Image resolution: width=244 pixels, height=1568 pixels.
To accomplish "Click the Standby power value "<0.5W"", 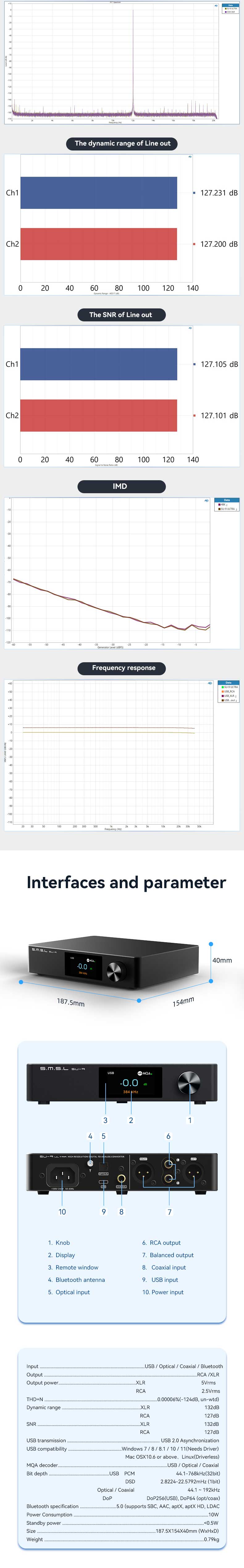I will (211, 1523).
